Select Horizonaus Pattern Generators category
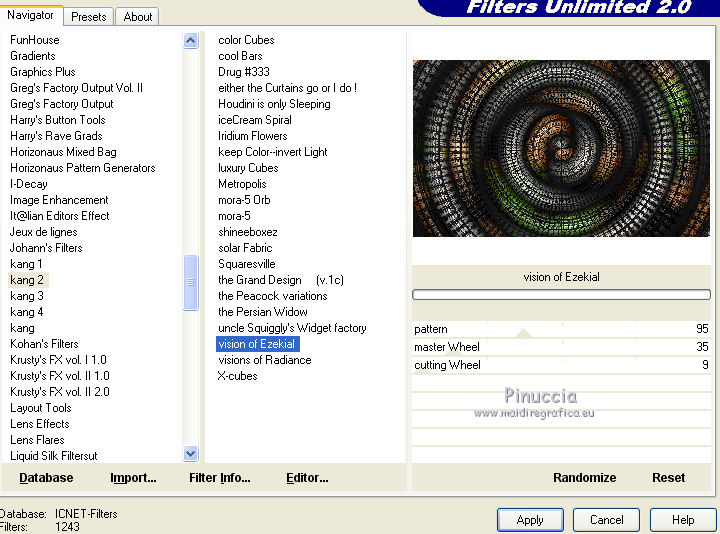 (x=83, y=168)
